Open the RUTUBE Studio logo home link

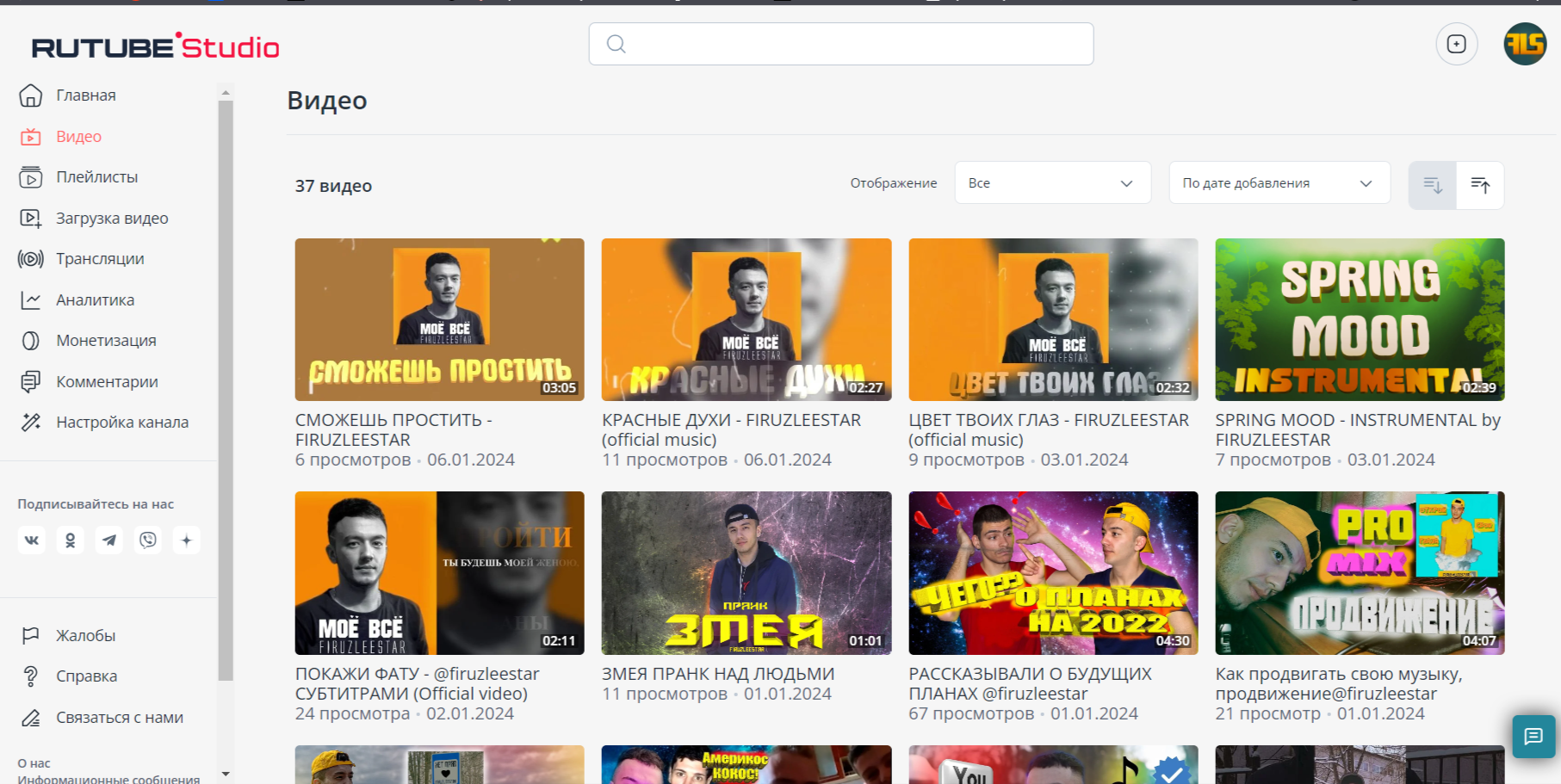click(156, 46)
